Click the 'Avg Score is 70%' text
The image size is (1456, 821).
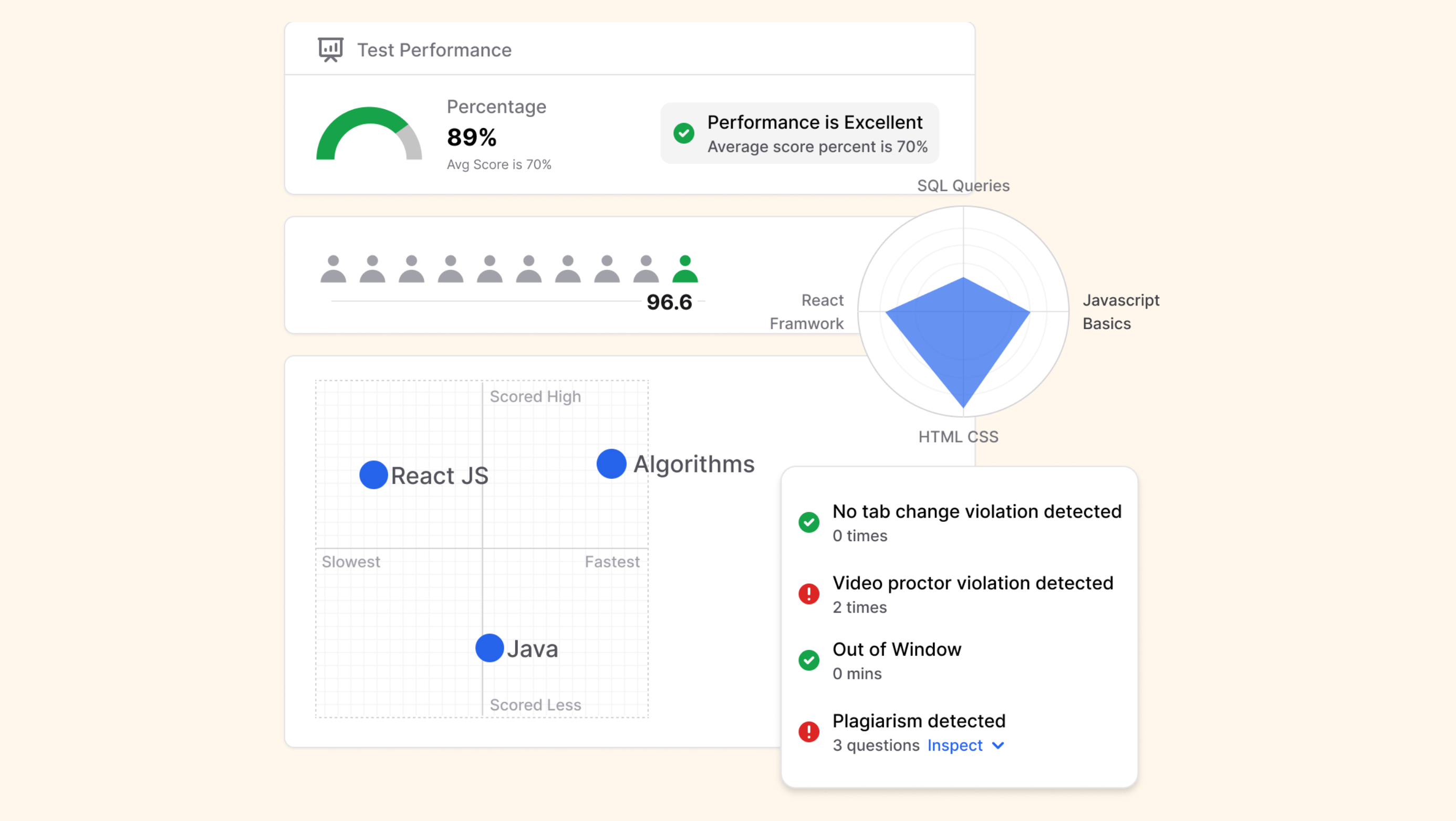pos(499,164)
